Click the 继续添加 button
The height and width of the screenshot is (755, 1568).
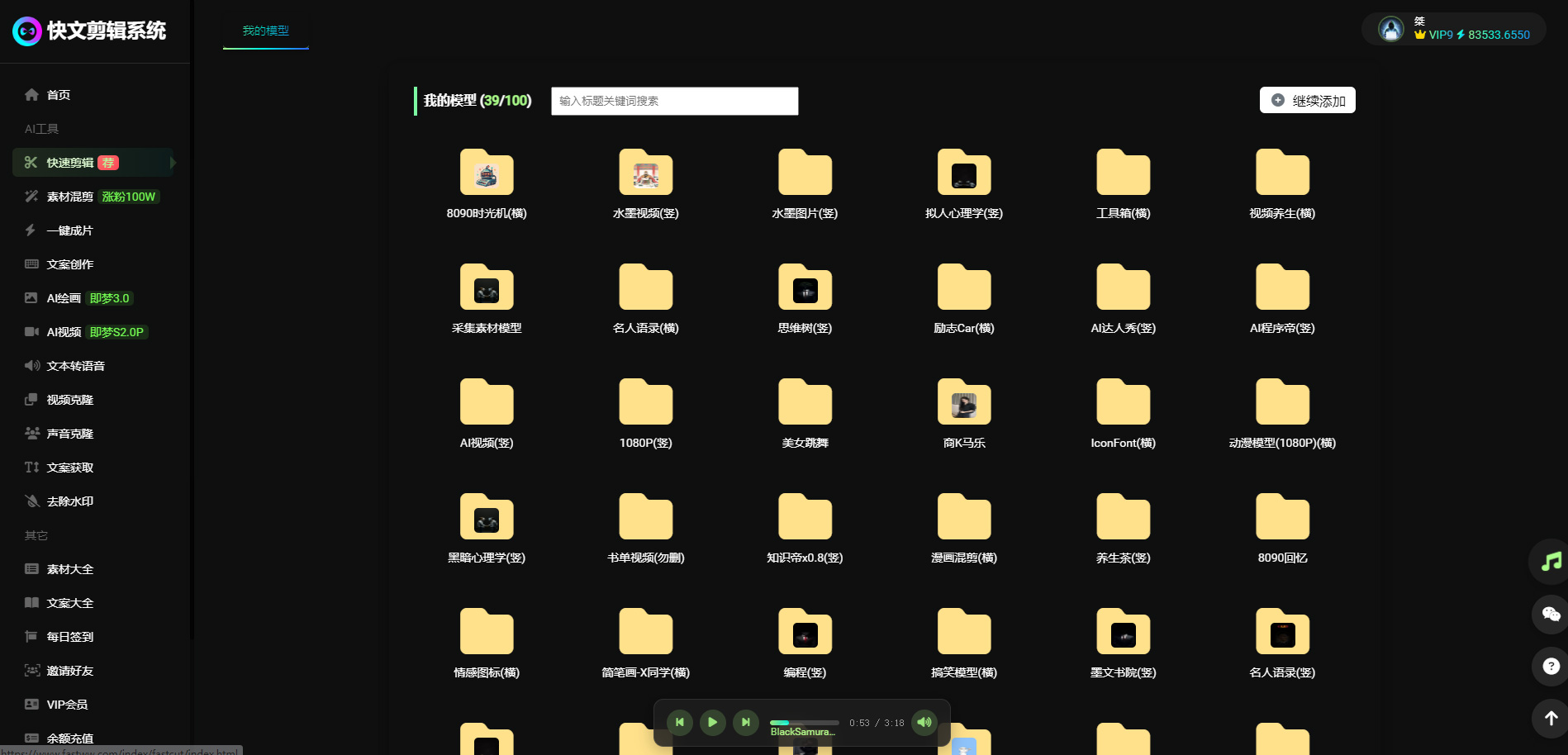[1307, 101]
